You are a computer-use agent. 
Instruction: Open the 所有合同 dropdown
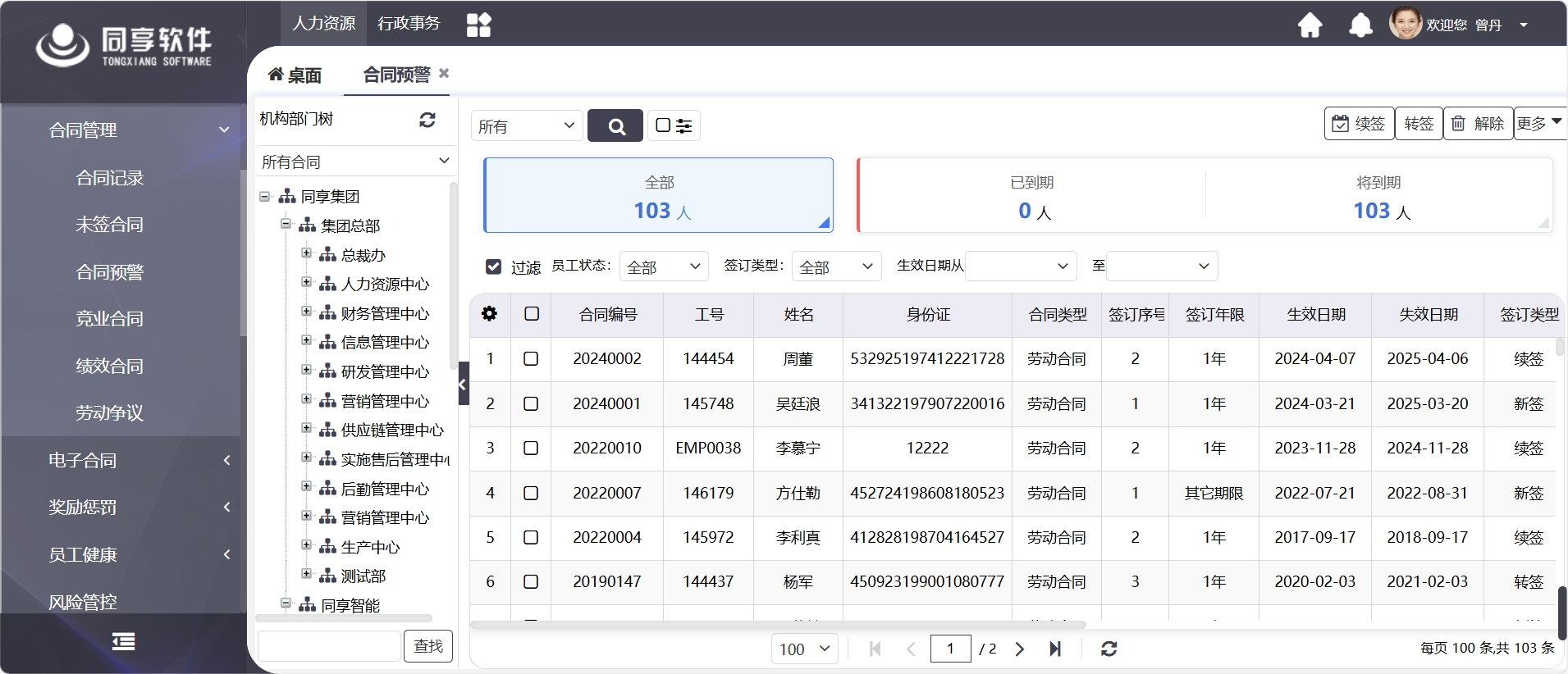(x=354, y=162)
